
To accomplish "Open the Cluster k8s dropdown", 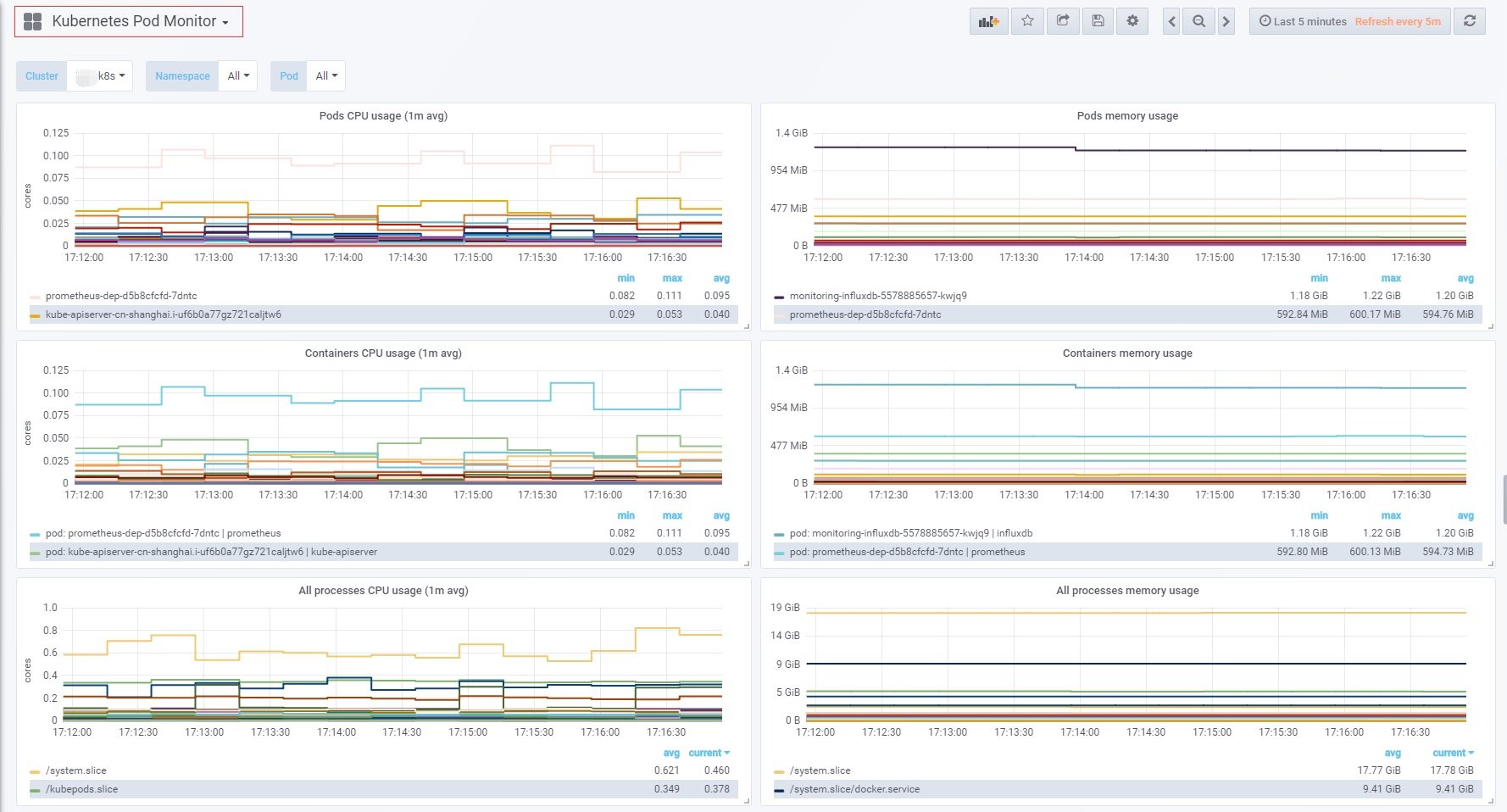I will (x=102, y=75).
